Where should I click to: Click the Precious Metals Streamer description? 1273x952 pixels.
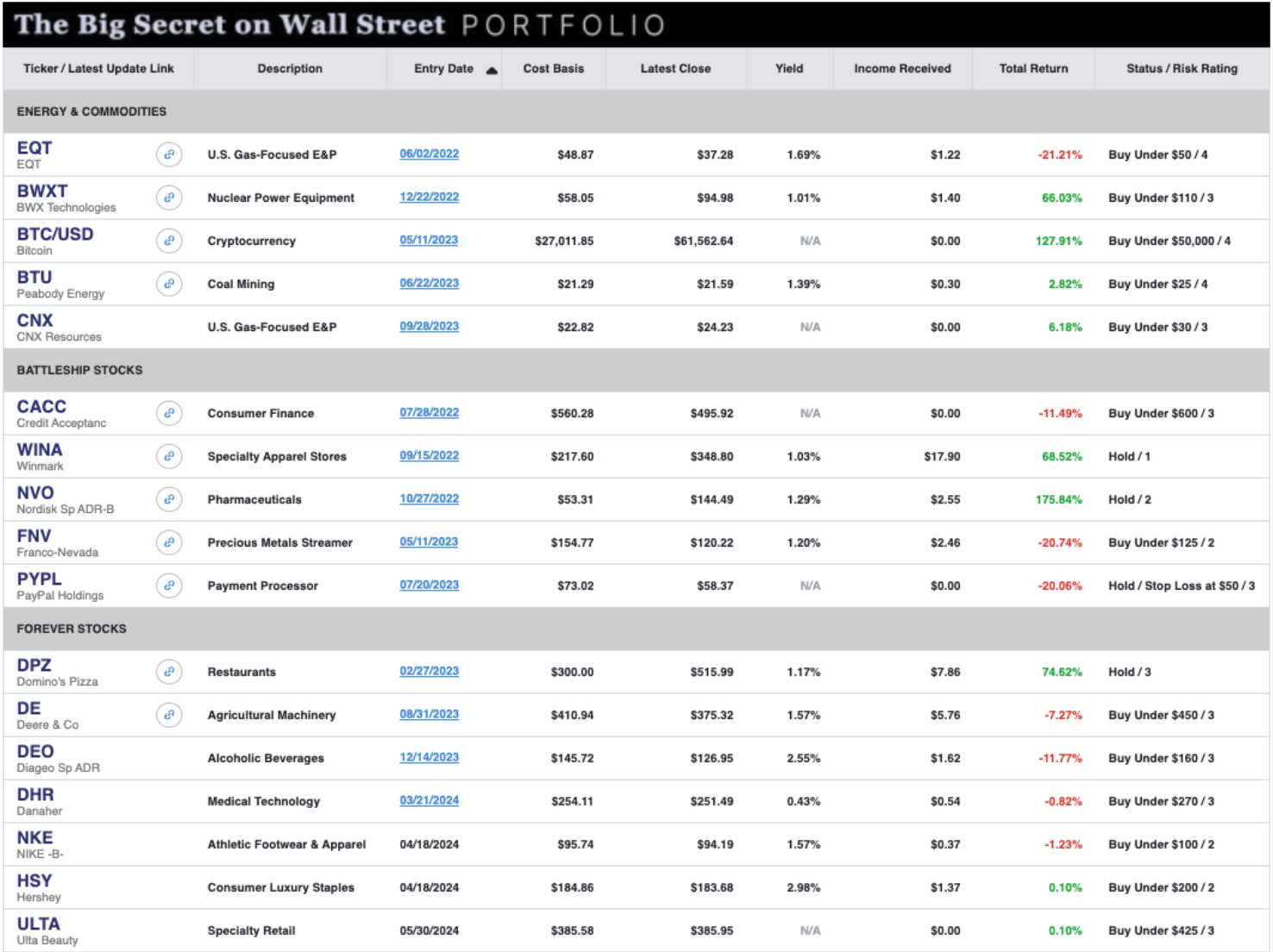(x=279, y=542)
